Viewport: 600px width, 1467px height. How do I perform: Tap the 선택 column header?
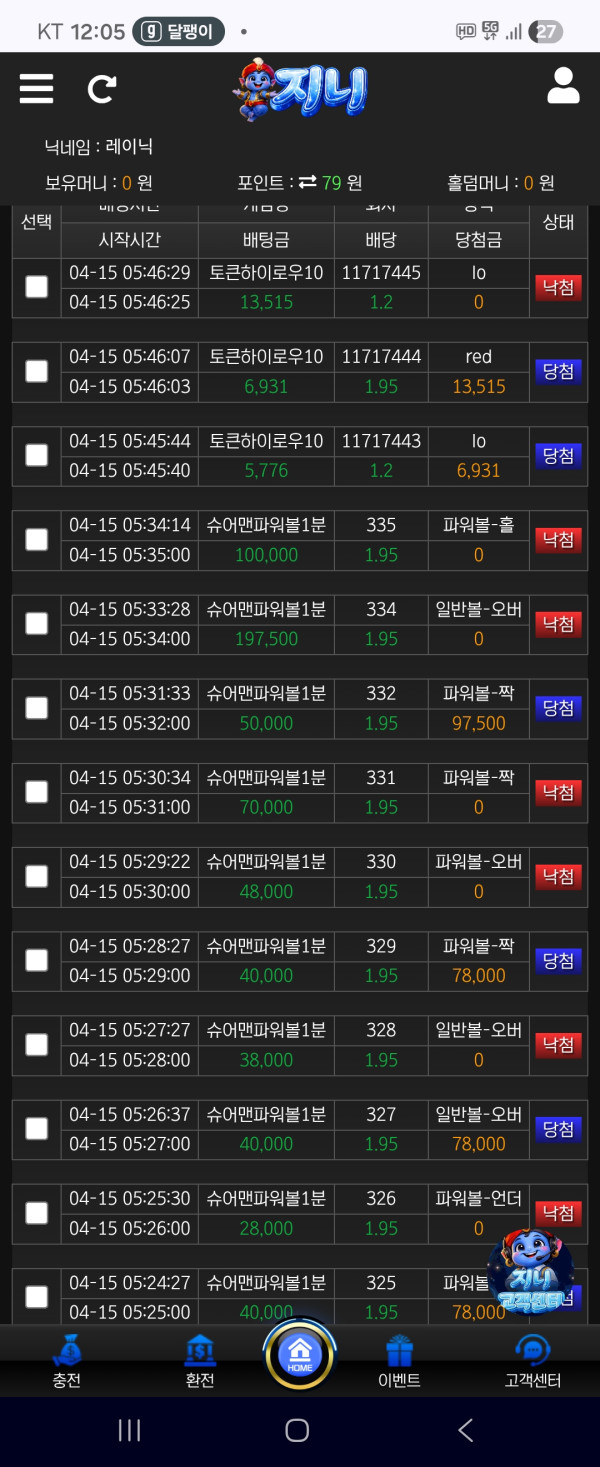pos(36,222)
